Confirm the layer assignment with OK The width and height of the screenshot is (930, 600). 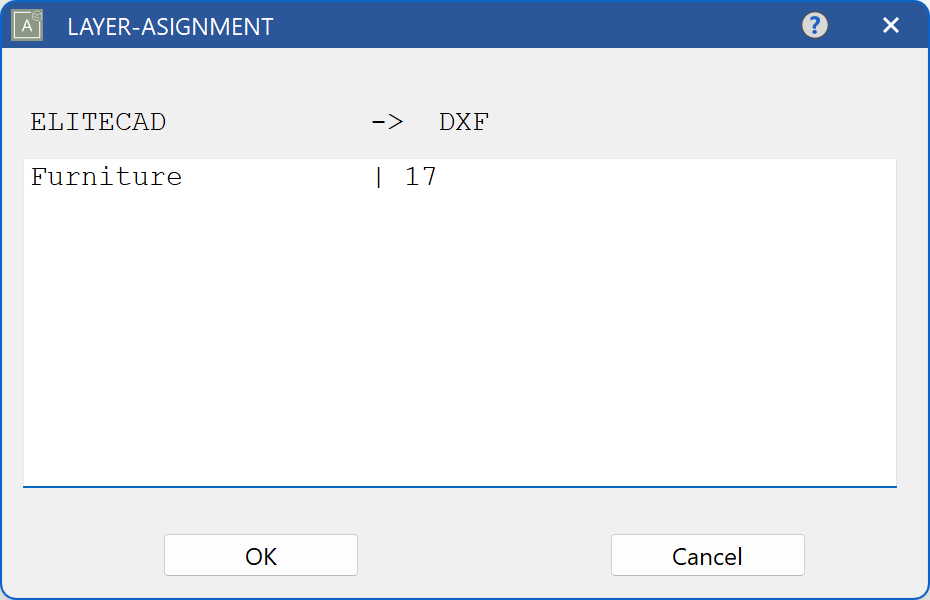260,555
